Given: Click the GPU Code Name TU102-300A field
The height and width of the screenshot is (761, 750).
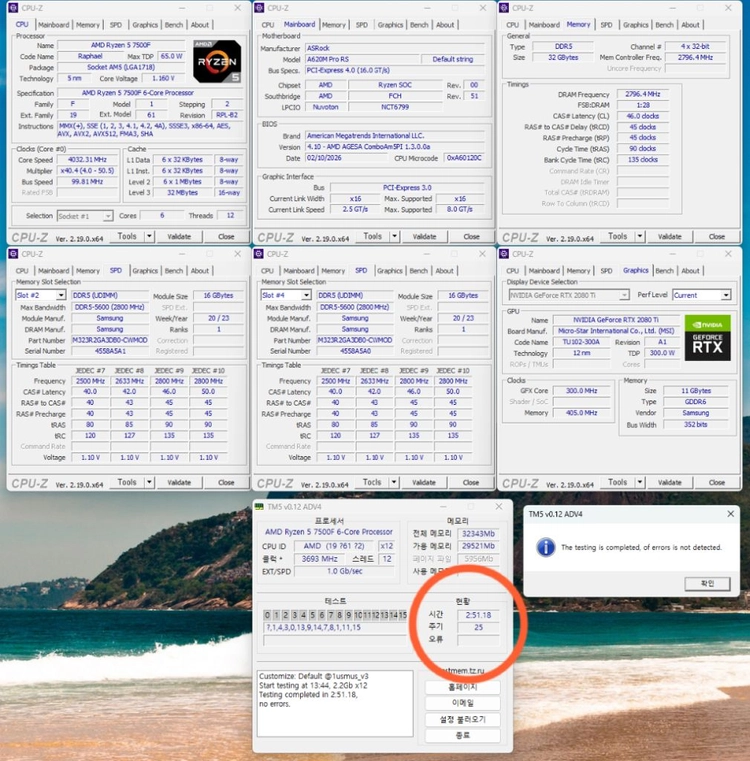Looking at the screenshot, I should click(x=581, y=342).
